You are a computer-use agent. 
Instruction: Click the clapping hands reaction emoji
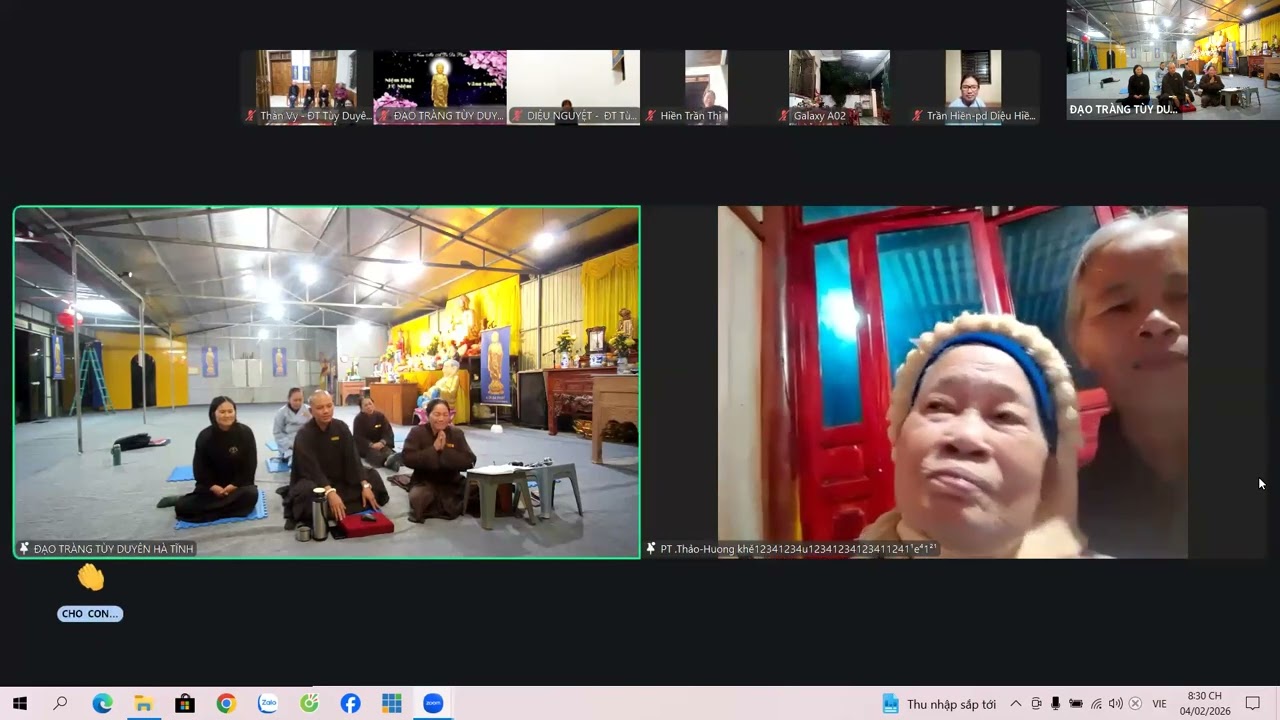[x=90, y=577]
